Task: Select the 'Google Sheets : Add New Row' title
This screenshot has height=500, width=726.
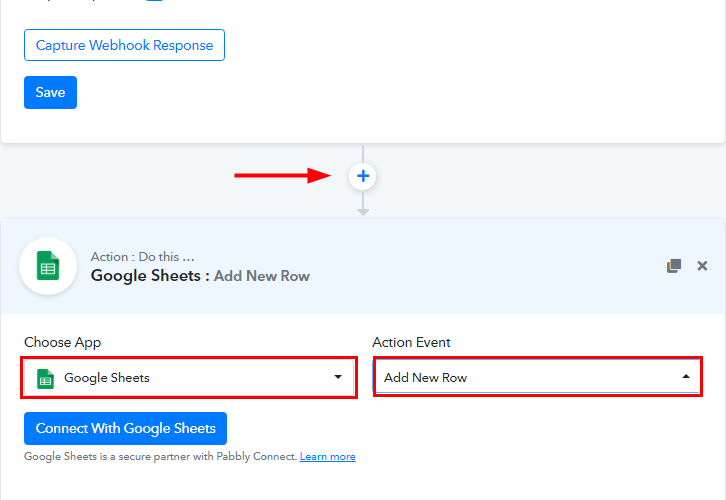Action: click(x=200, y=276)
